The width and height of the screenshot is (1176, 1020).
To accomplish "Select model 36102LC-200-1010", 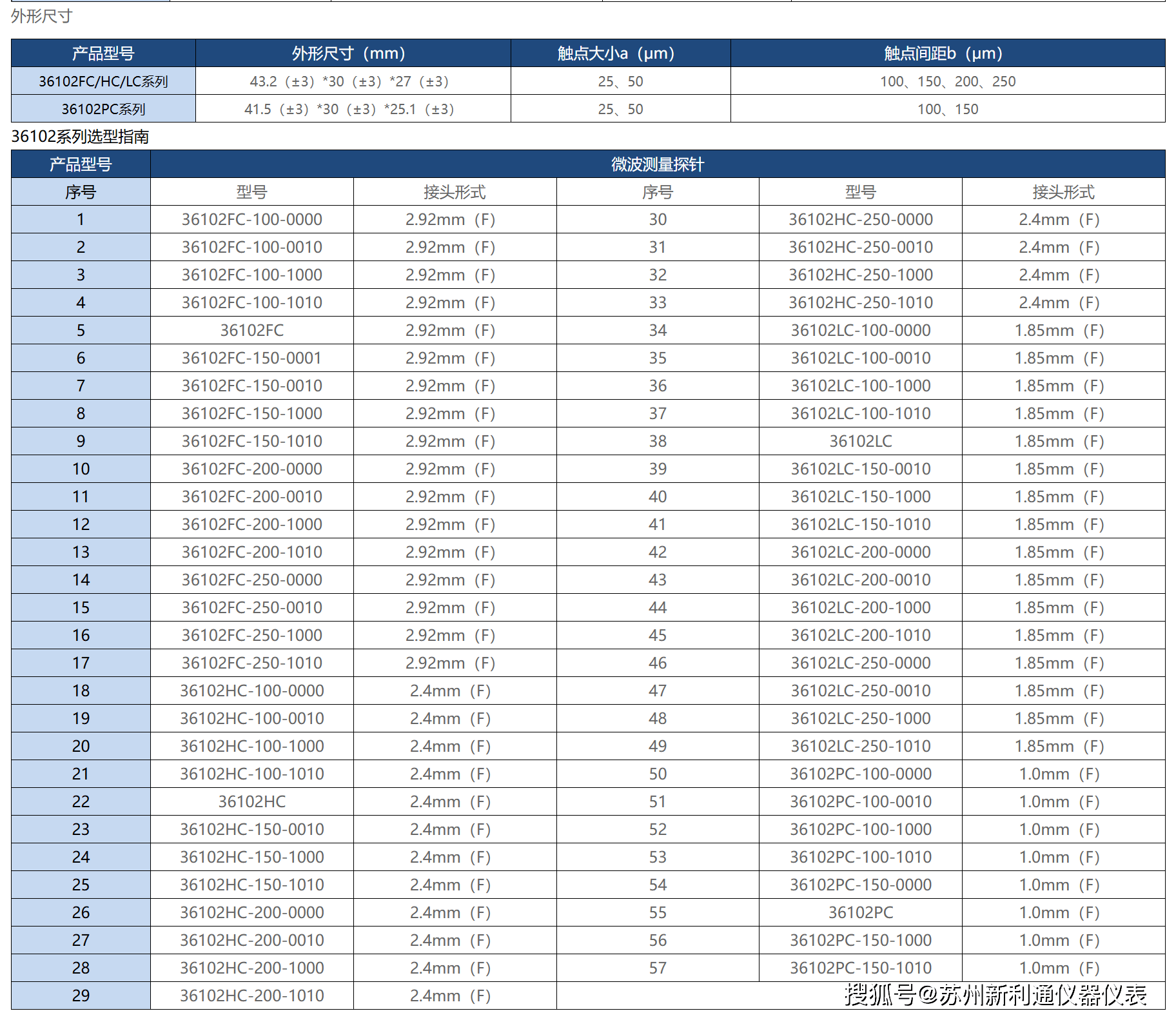I will click(x=861, y=635).
